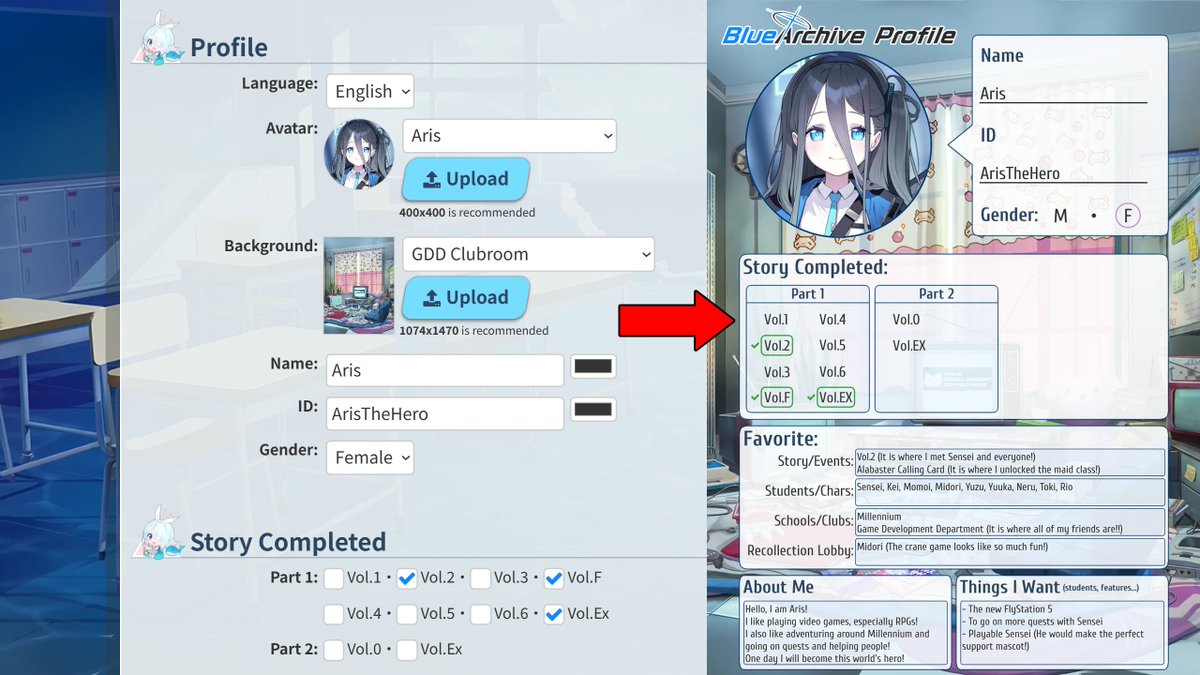
Task: Click the circled F gender marker in preview
Action: pos(1128,216)
